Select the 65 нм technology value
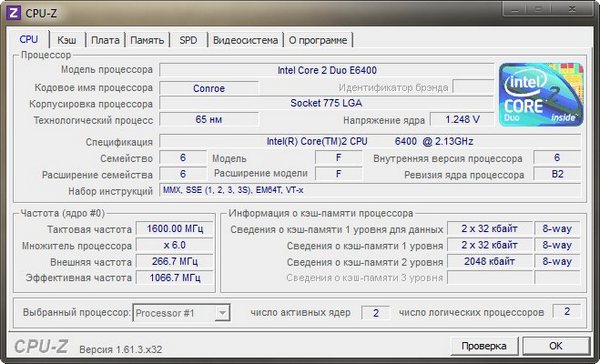The height and width of the screenshot is (364, 600). tap(209, 119)
